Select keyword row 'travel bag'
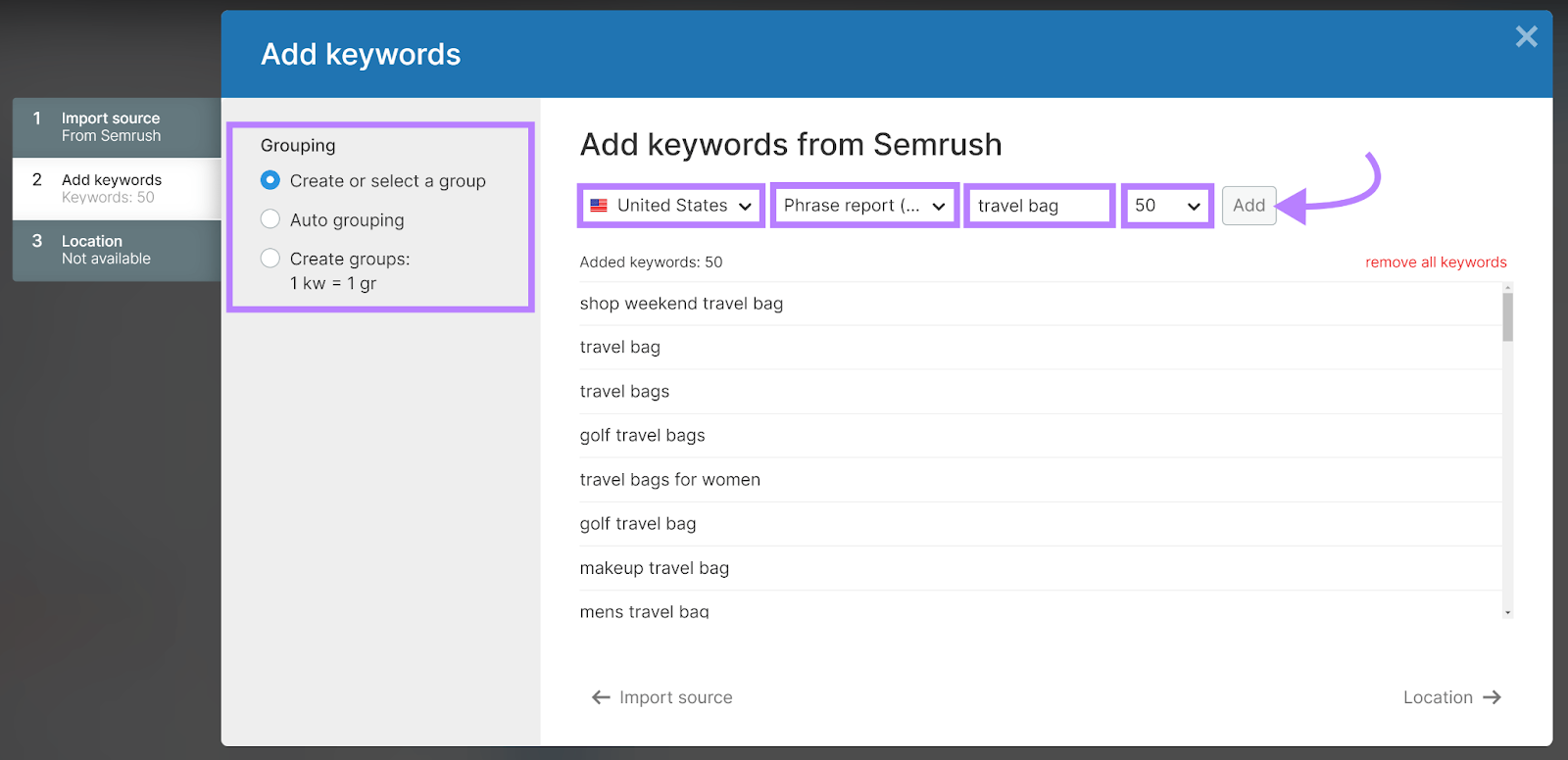This screenshot has width=1568, height=760. point(1041,348)
